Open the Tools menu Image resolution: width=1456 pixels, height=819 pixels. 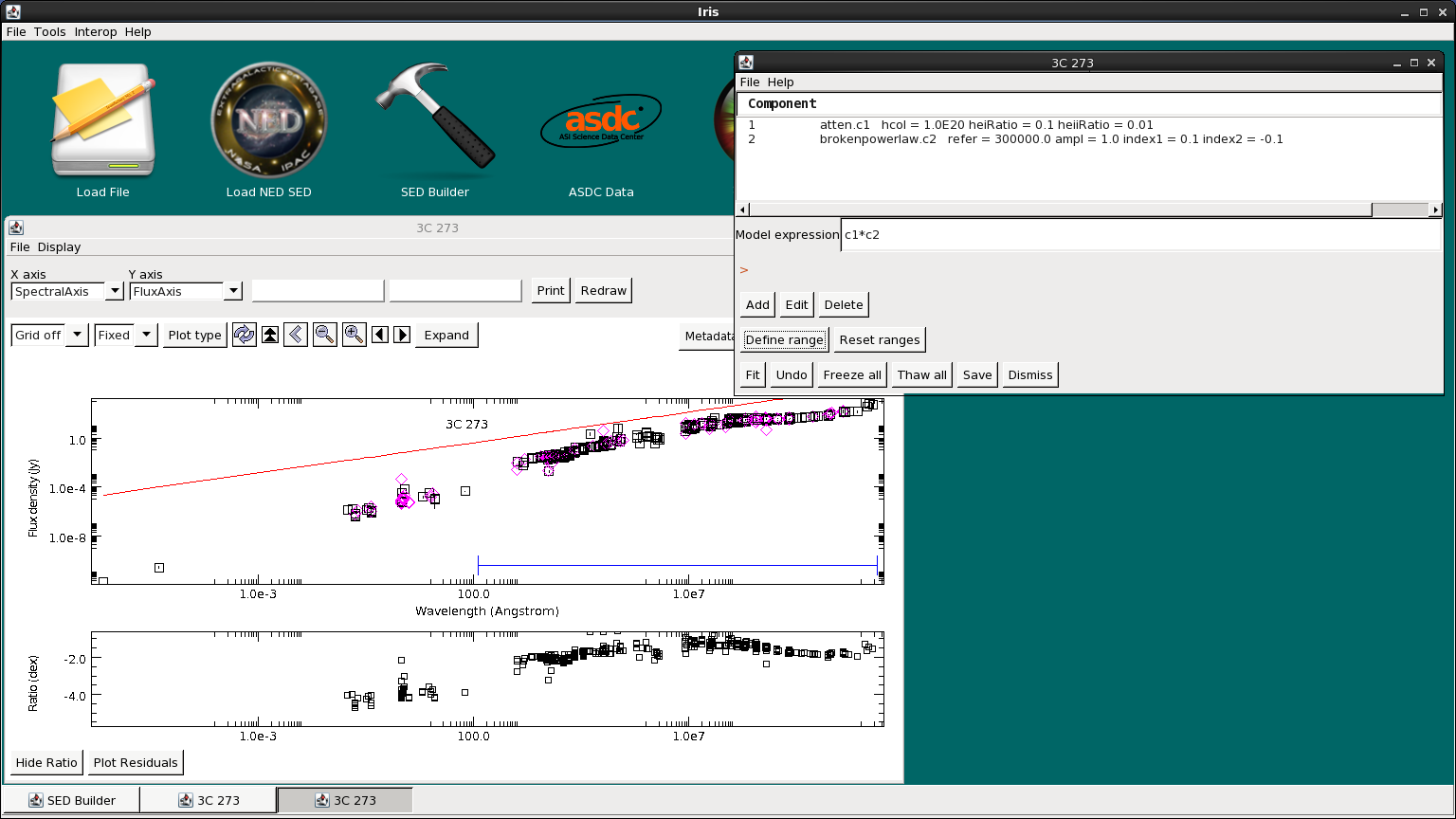[50, 31]
